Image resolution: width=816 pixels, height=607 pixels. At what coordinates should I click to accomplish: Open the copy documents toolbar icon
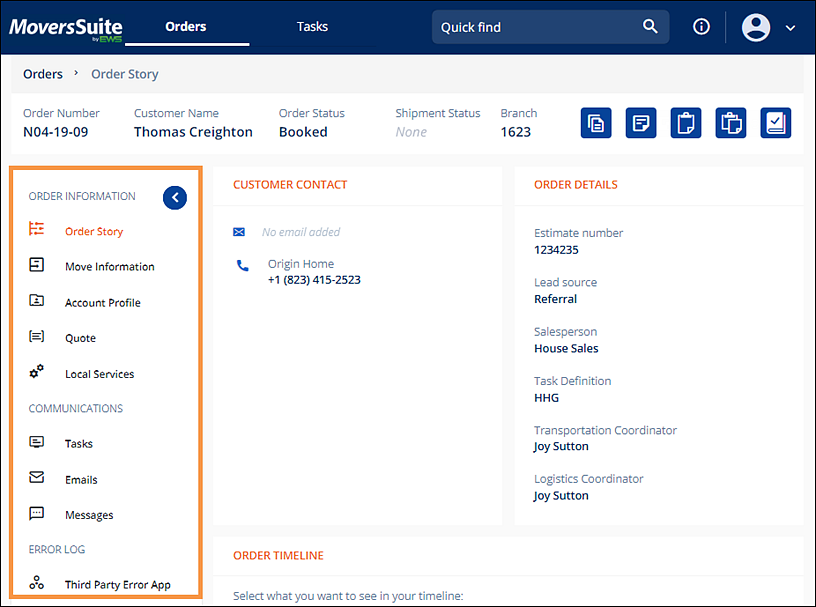coord(596,122)
